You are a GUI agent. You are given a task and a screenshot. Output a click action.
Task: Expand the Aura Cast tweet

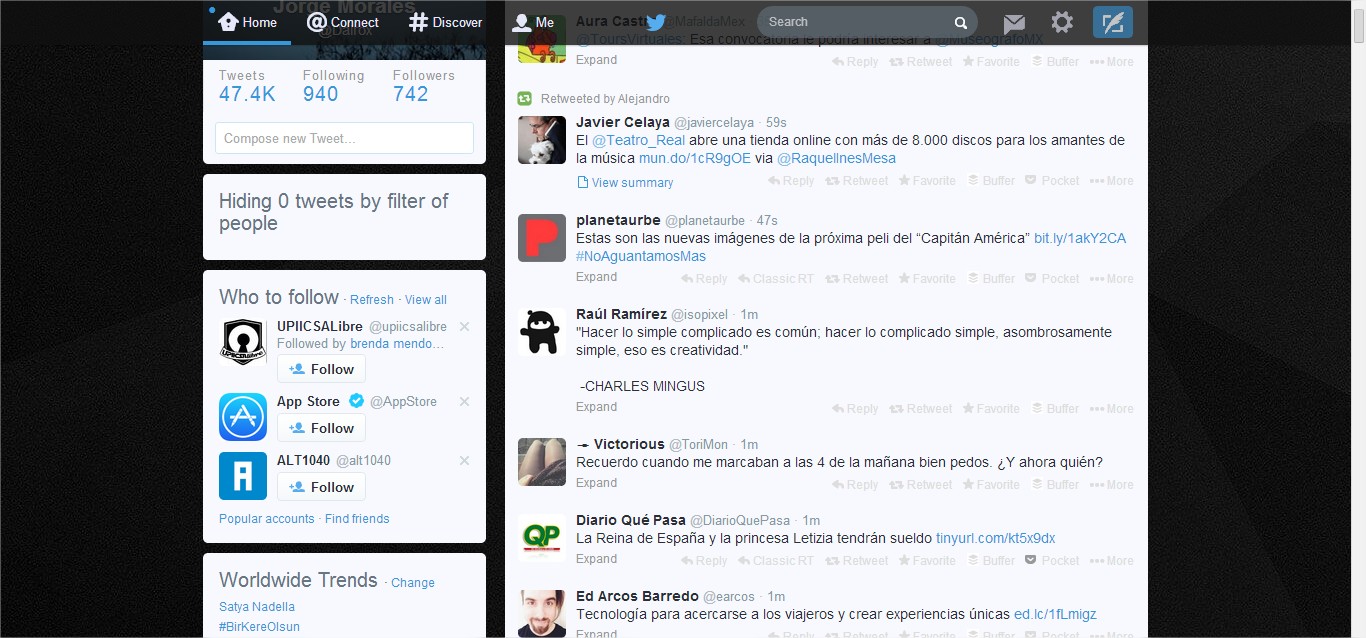pos(596,60)
